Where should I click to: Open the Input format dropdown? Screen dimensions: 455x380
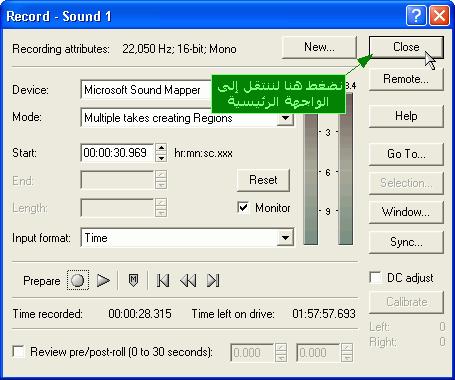(285, 238)
